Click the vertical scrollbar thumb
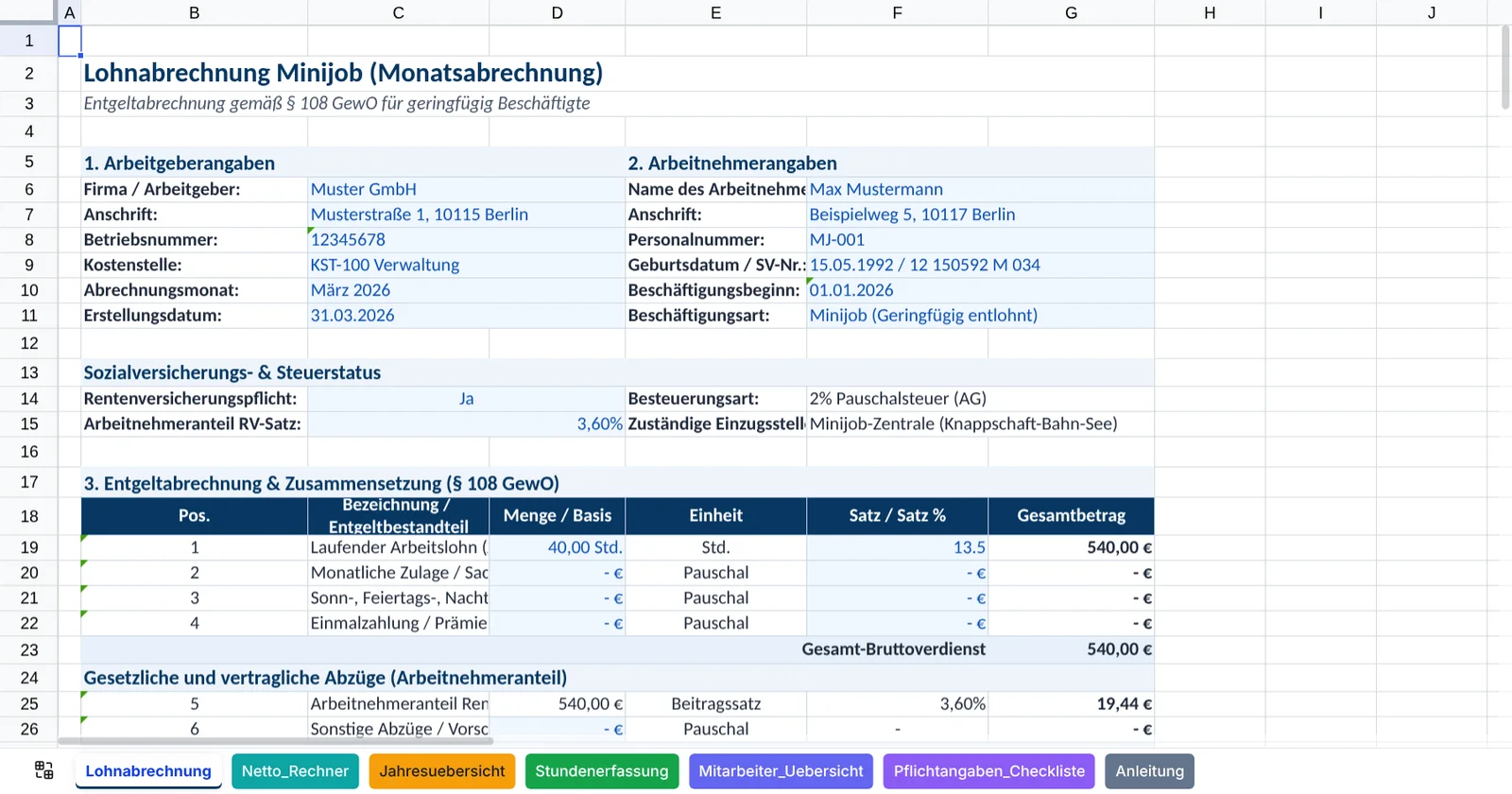 [1505, 68]
